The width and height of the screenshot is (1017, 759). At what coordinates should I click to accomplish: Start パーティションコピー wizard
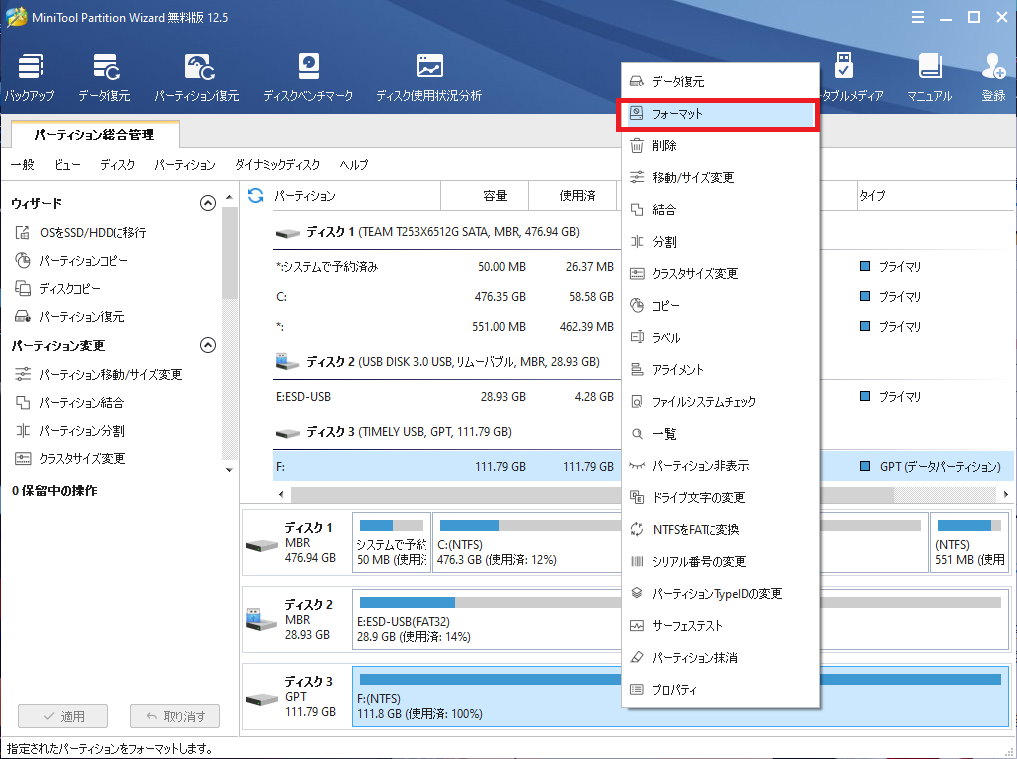(x=71, y=261)
